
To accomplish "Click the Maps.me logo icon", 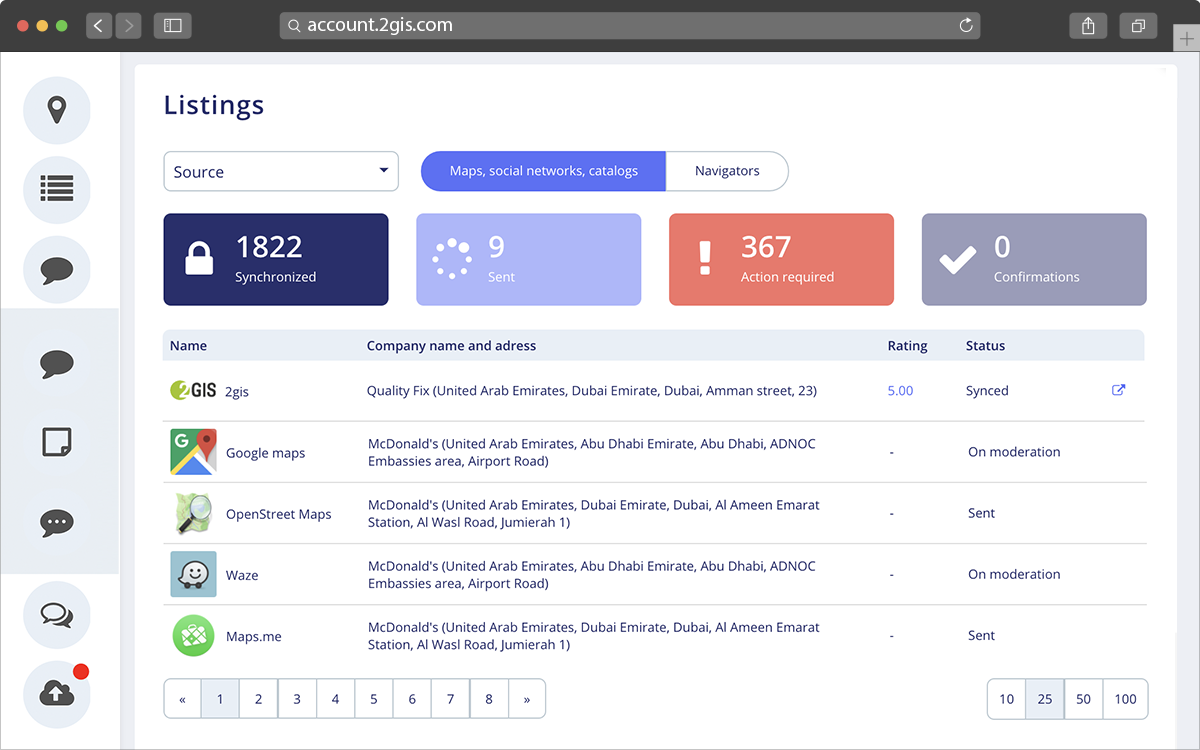I will [x=193, y=635].
